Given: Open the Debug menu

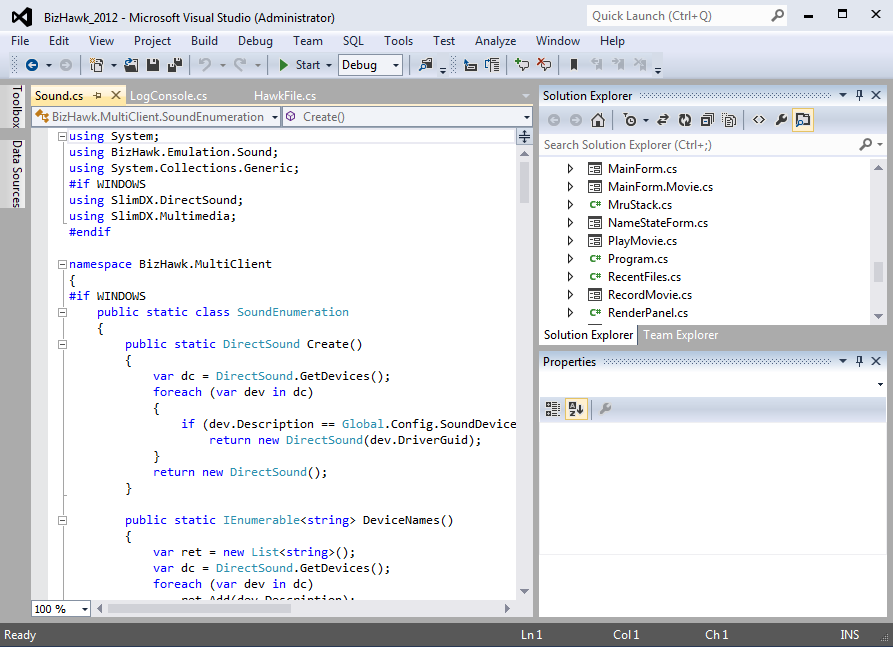Looking at the screenshot, I should coord(255,41).
